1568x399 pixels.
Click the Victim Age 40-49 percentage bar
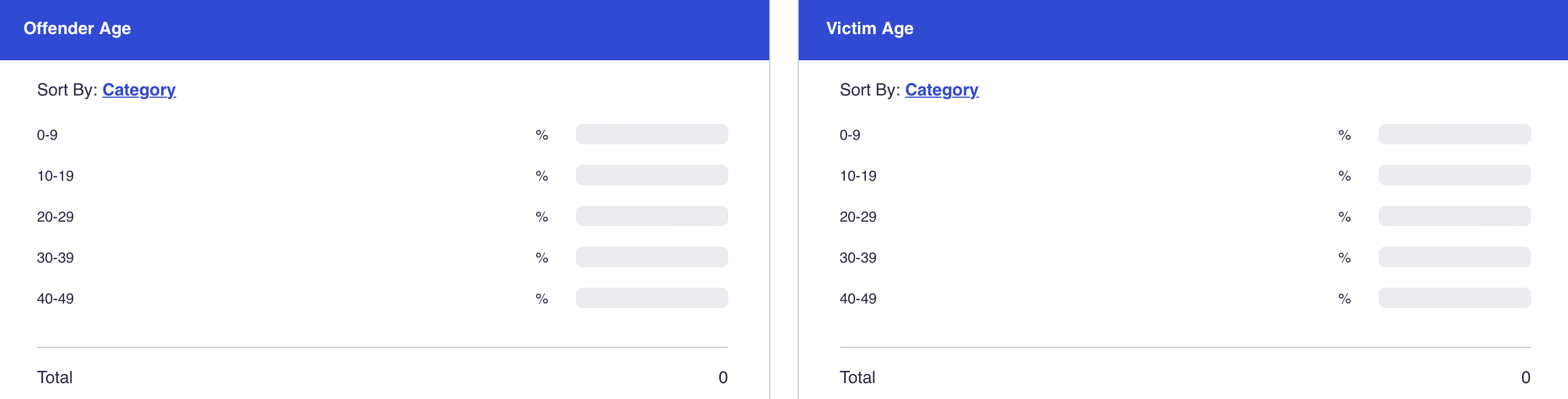[x=1454, y=298]
